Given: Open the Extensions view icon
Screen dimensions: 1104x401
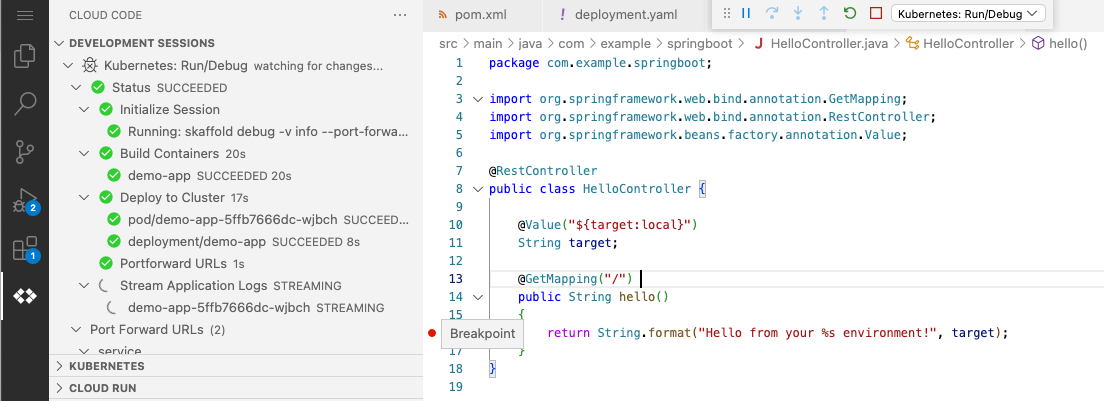Looking at the screenshot, I should (x=25, y=247).
